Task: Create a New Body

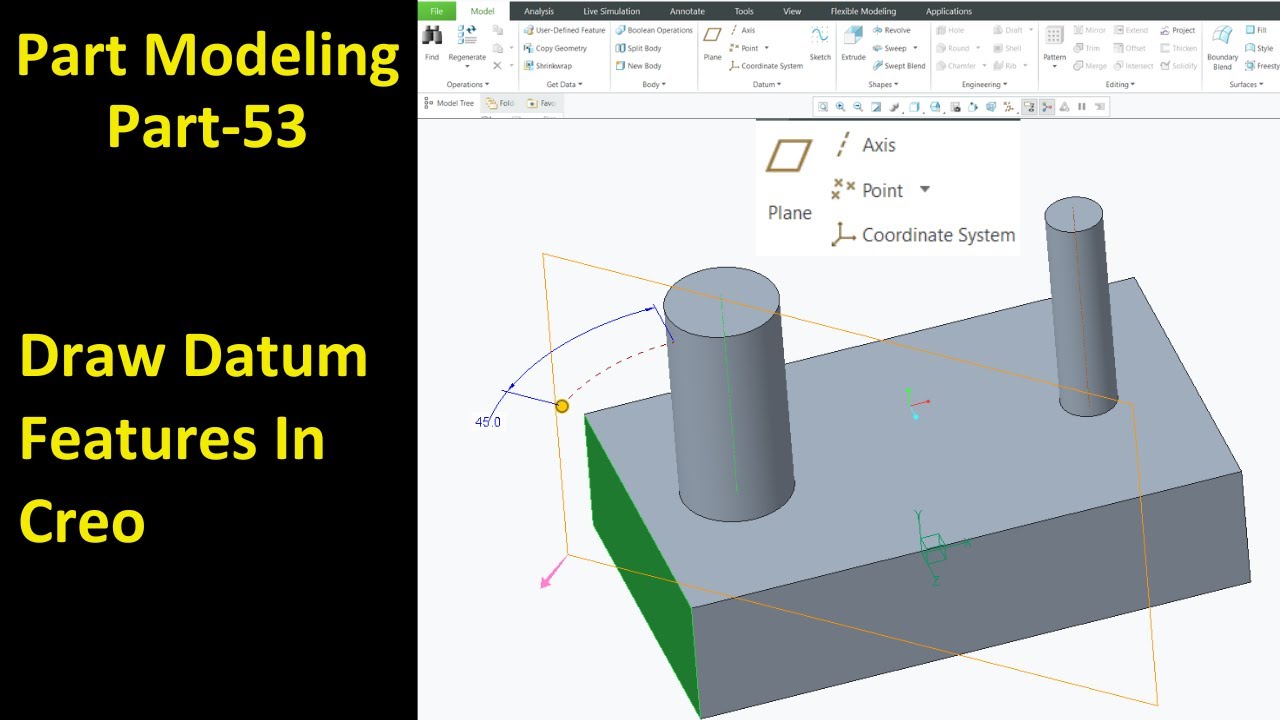Action: 638,66
